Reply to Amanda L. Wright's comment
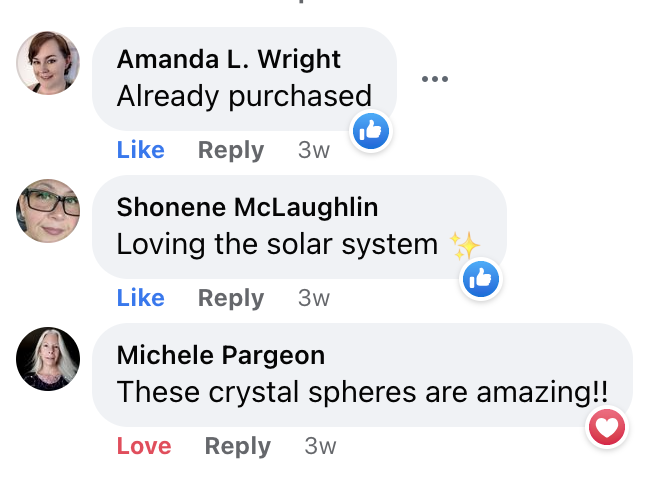This screenshot has height=480, width=650. (231, 150)
